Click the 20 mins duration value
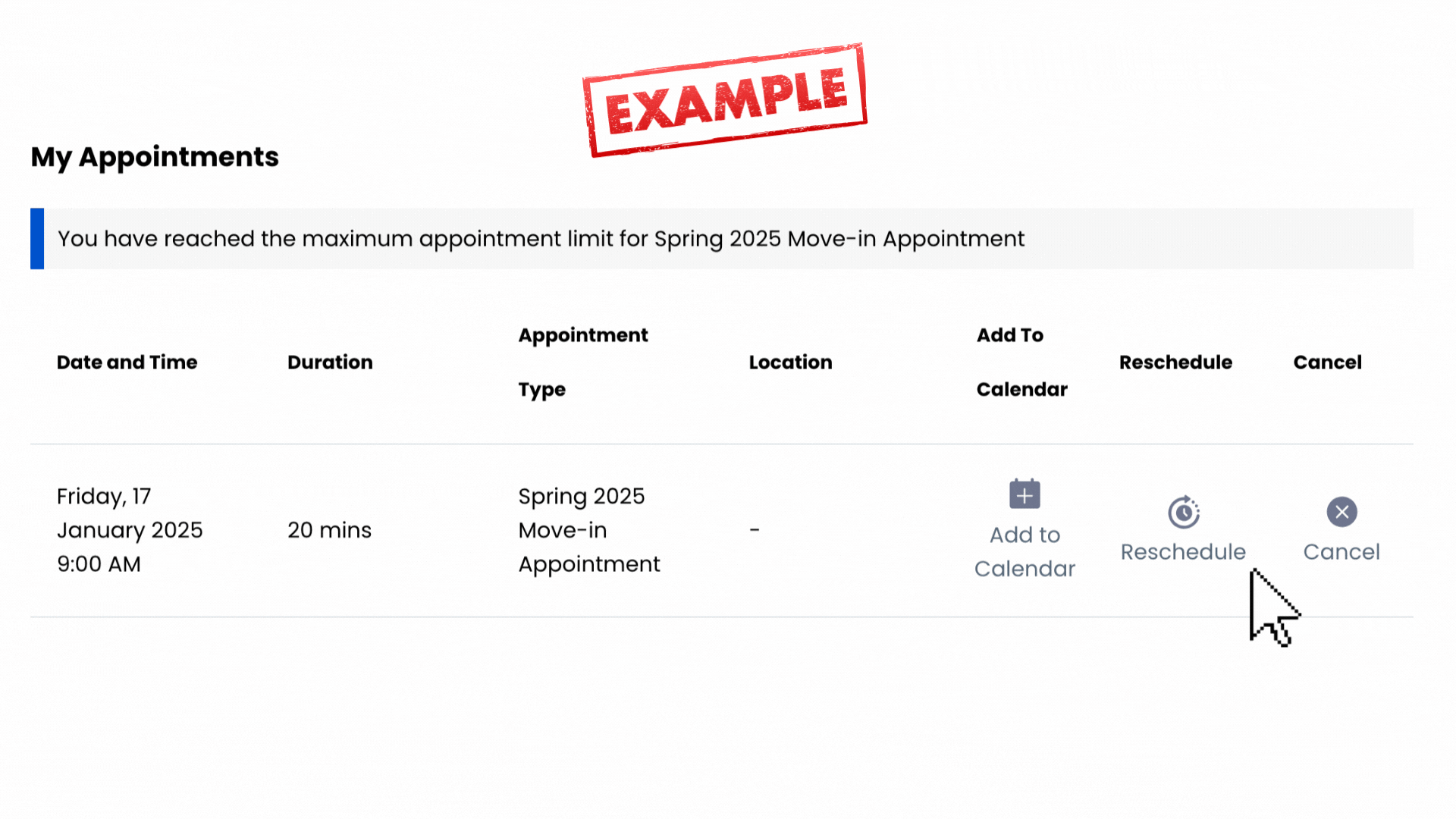This screenshot has width=1456, height=819. [x=330, y=529]
